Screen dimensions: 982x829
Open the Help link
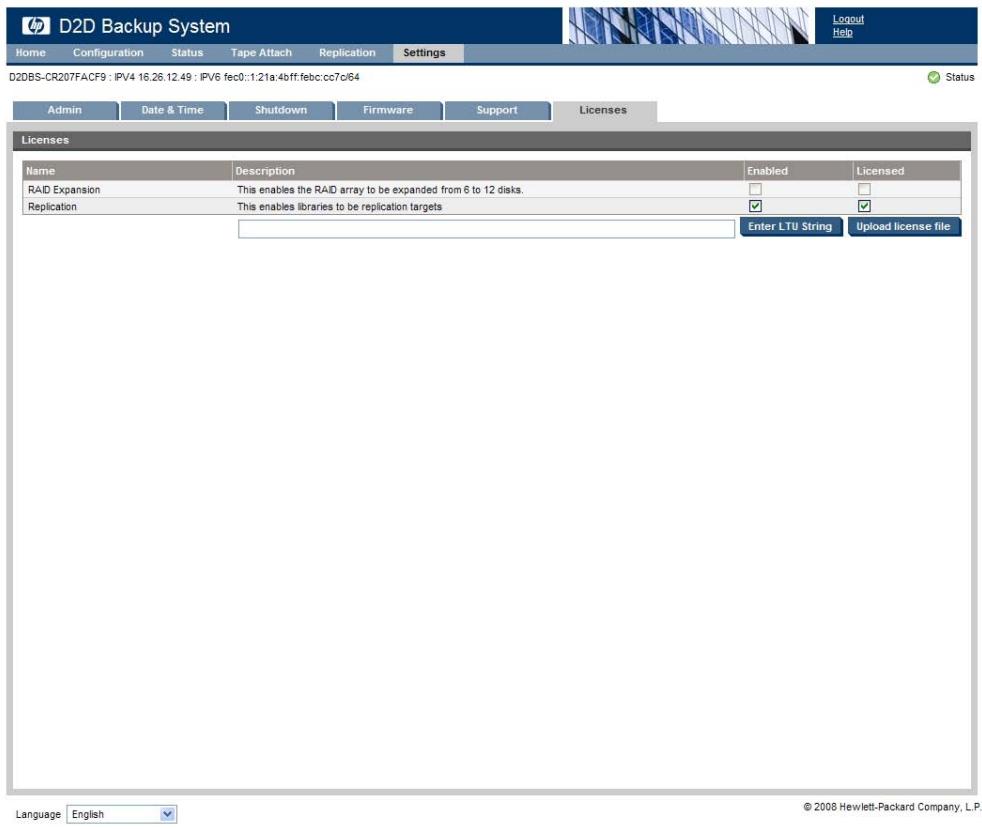[842, 33]
